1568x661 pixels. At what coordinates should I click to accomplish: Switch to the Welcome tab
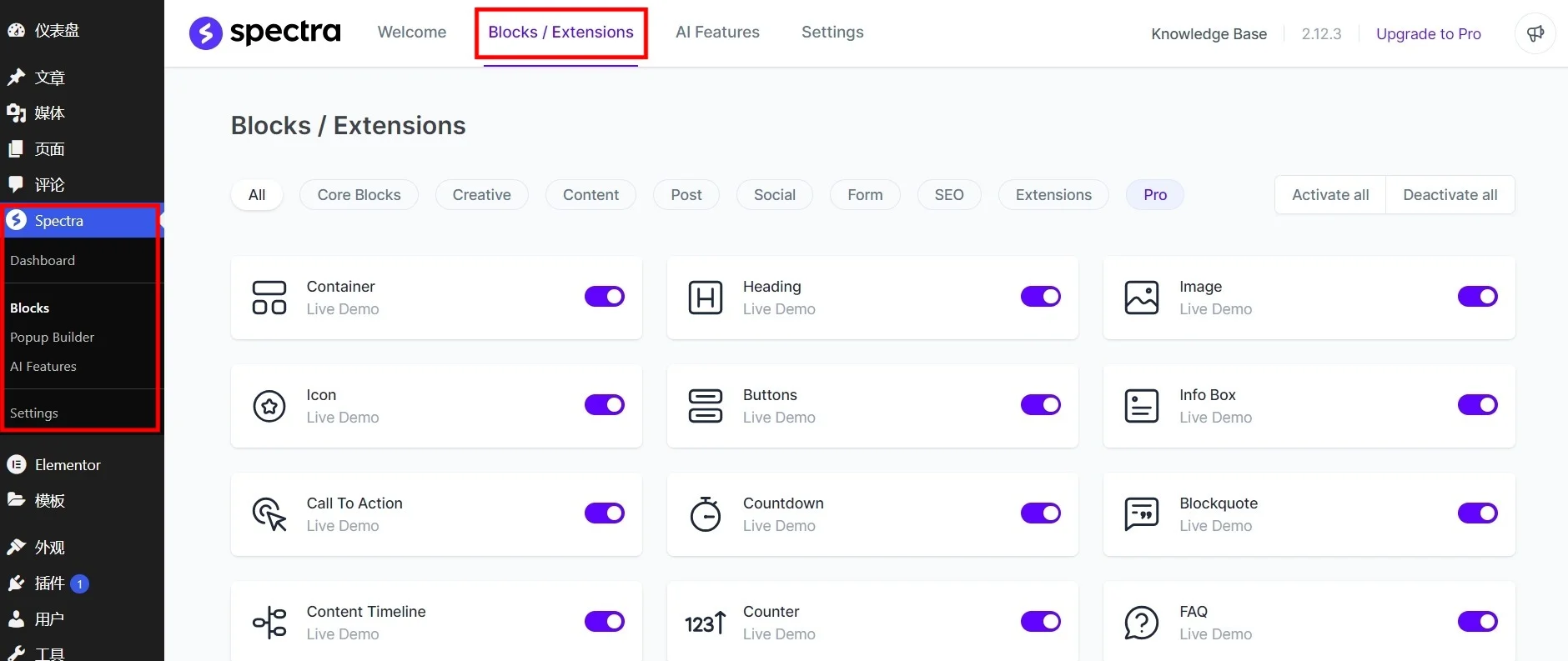point(412,33)
